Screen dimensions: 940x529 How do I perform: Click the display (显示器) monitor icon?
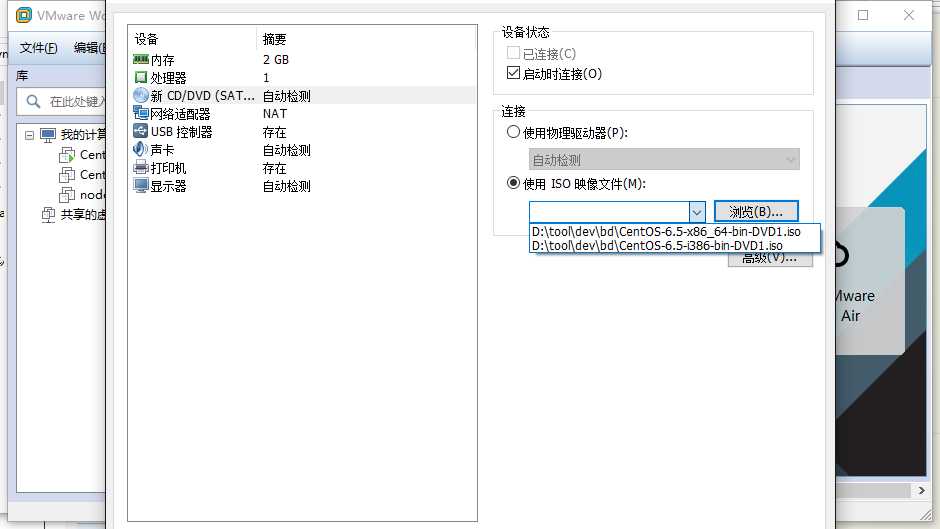(141, 185)
